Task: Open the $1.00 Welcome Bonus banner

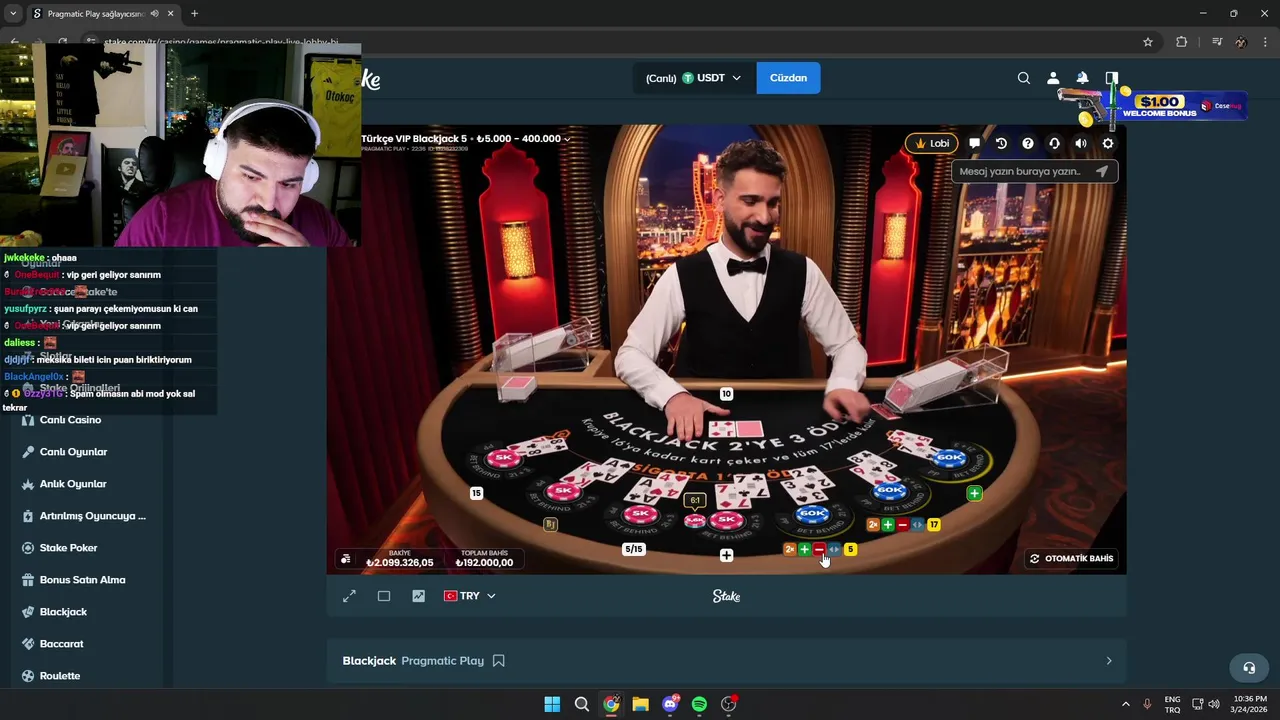Action: point(1155,105)
